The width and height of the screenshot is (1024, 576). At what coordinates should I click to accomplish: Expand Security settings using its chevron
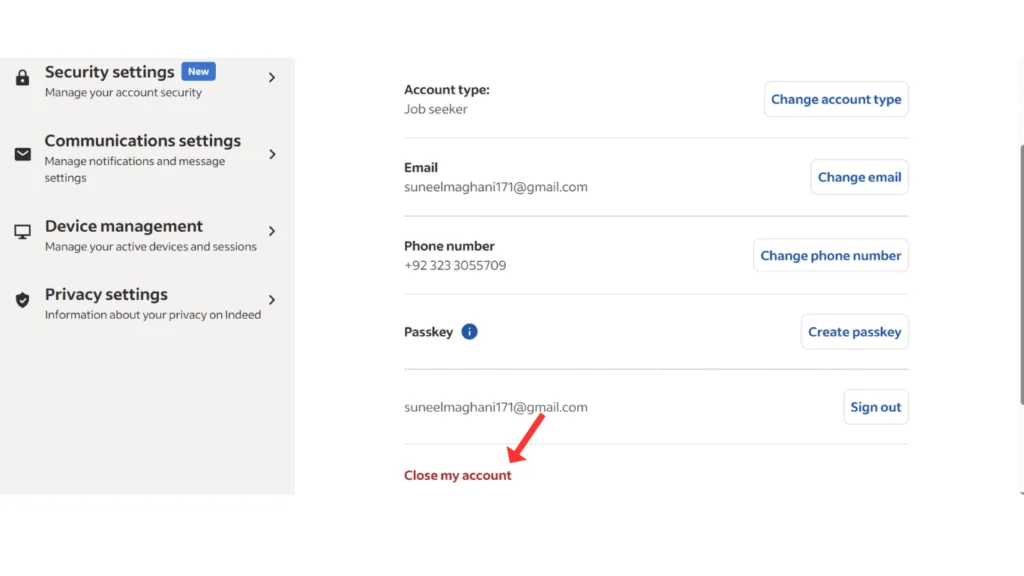(x=272, y=77)
